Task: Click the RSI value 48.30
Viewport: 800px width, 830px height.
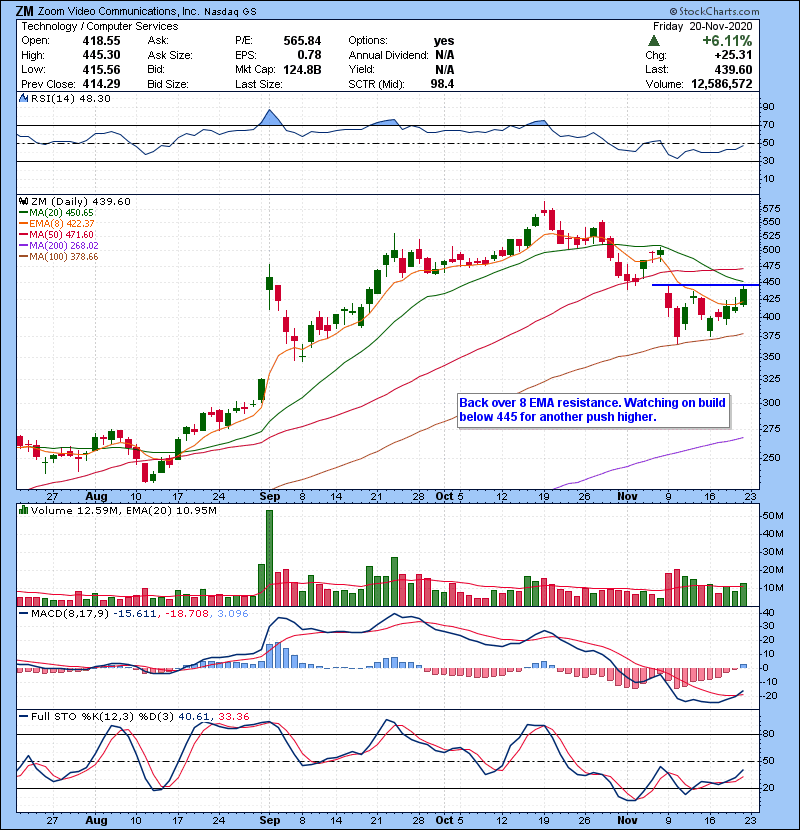Action: [x=93, y=98]
